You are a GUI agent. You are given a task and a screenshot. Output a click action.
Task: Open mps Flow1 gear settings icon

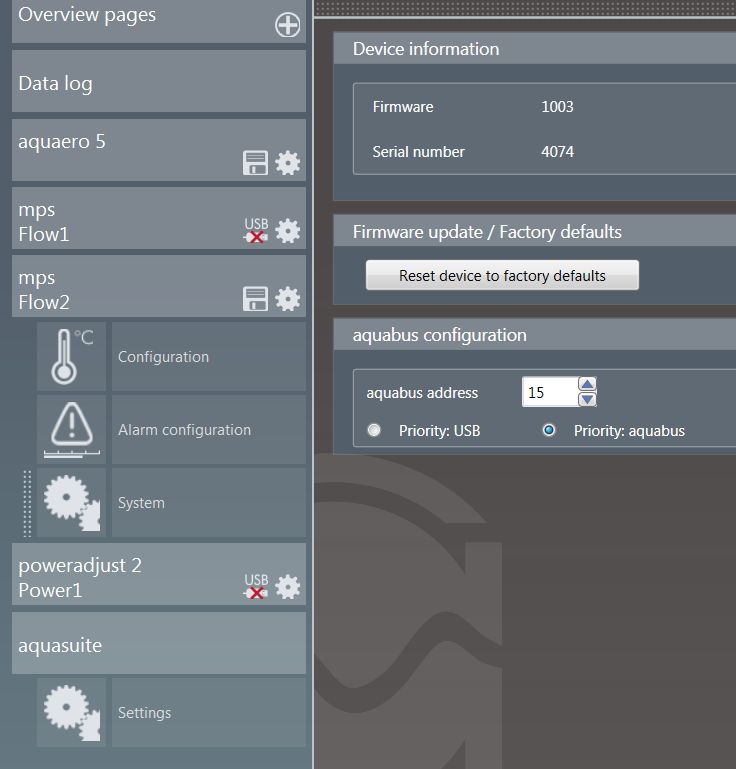point(287,231)
